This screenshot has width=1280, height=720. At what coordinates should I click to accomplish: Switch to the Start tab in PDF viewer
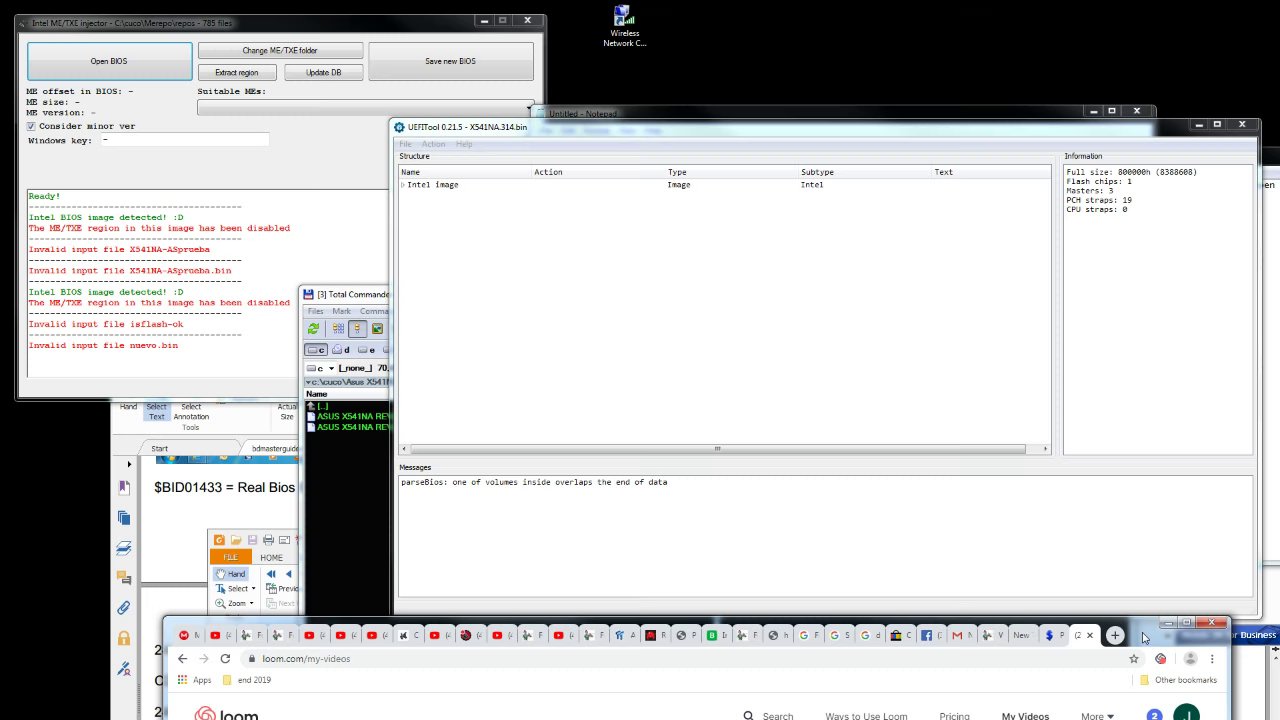pos(160,448)
